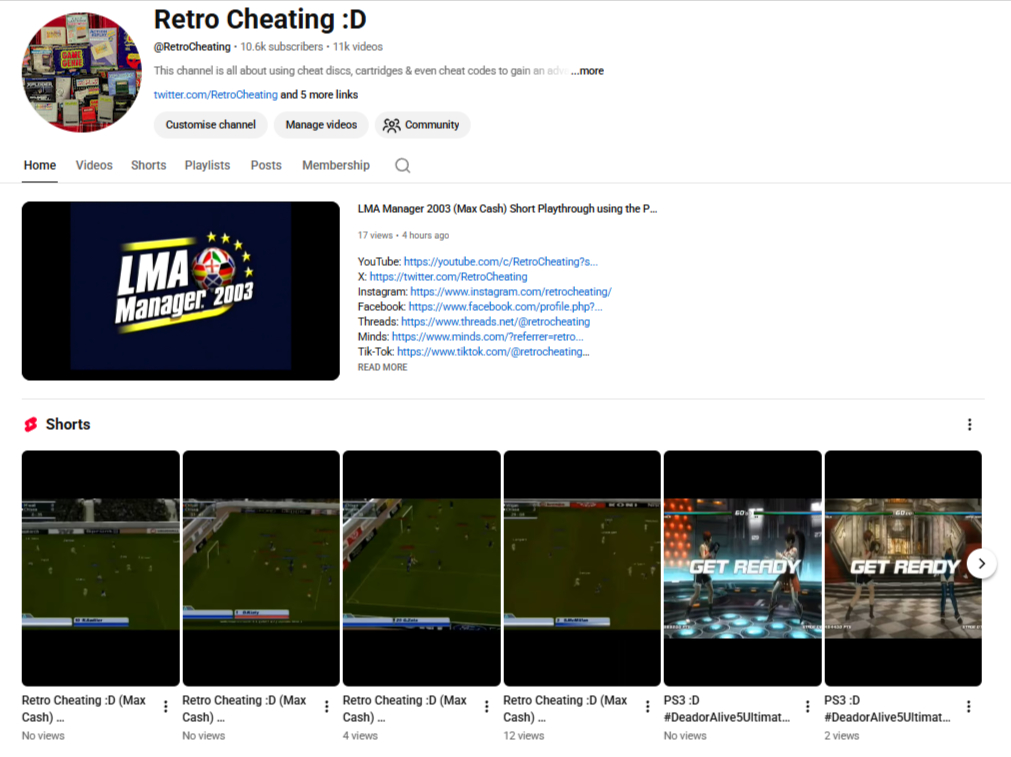Image resolution: width=1011 pixels, height=757 pixels.
Task: Click the red Shorts logo icon
Action: [x=30, y=424]
